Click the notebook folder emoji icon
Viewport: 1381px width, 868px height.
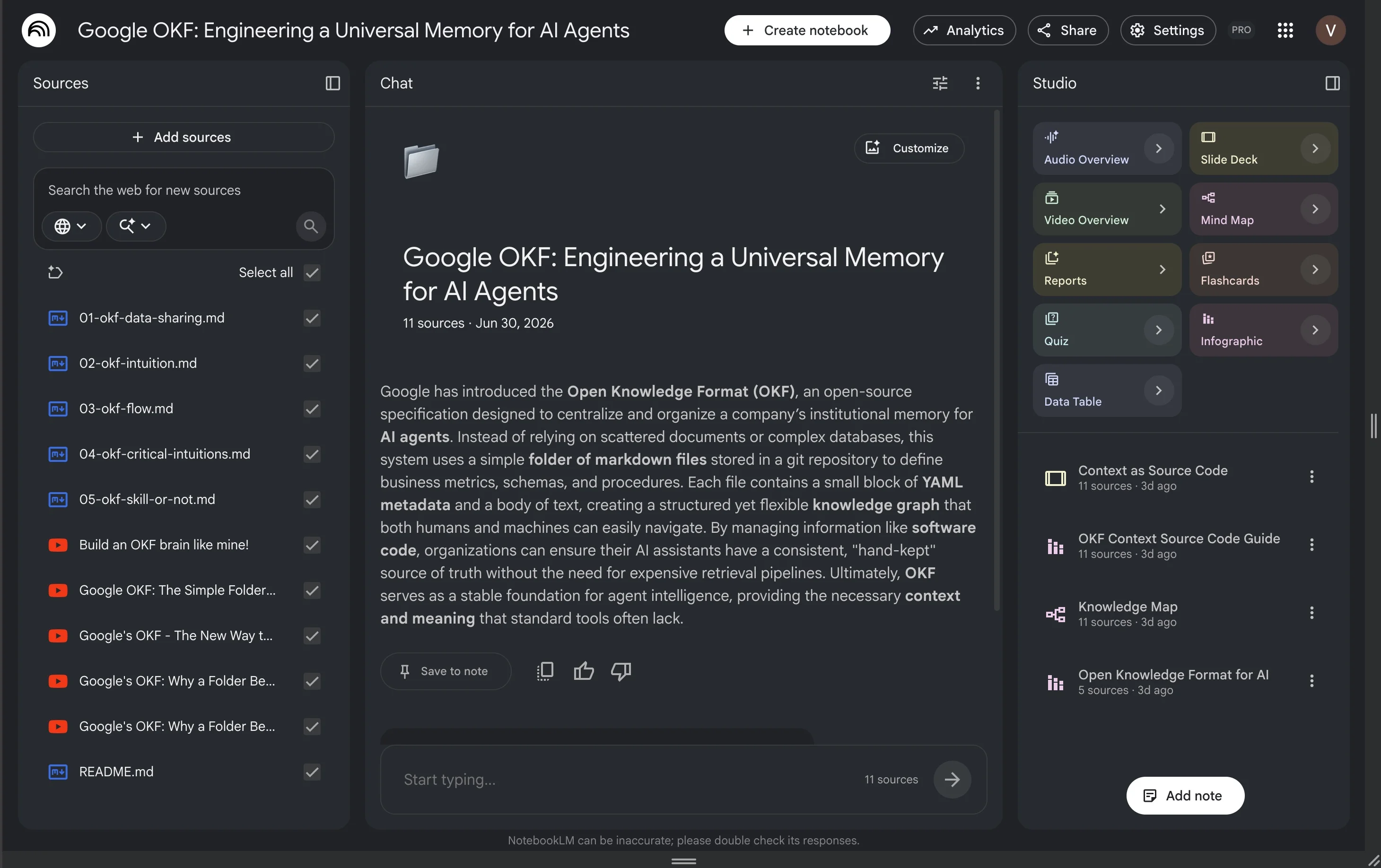pos(421,161)
